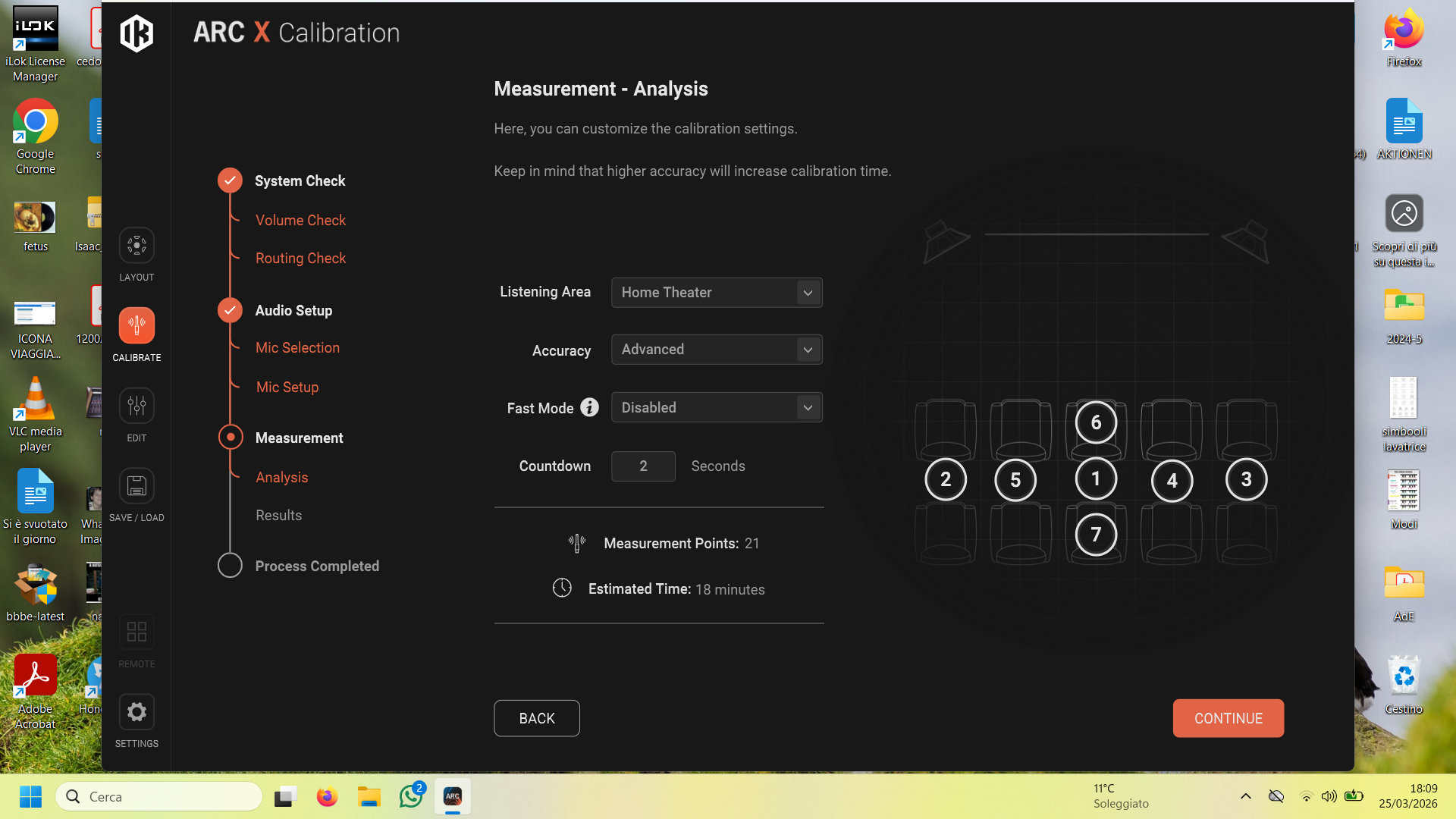This screenshot has height=819, width=1456.
Task: Click the BACK button
Action: click(x=537, y=718)
